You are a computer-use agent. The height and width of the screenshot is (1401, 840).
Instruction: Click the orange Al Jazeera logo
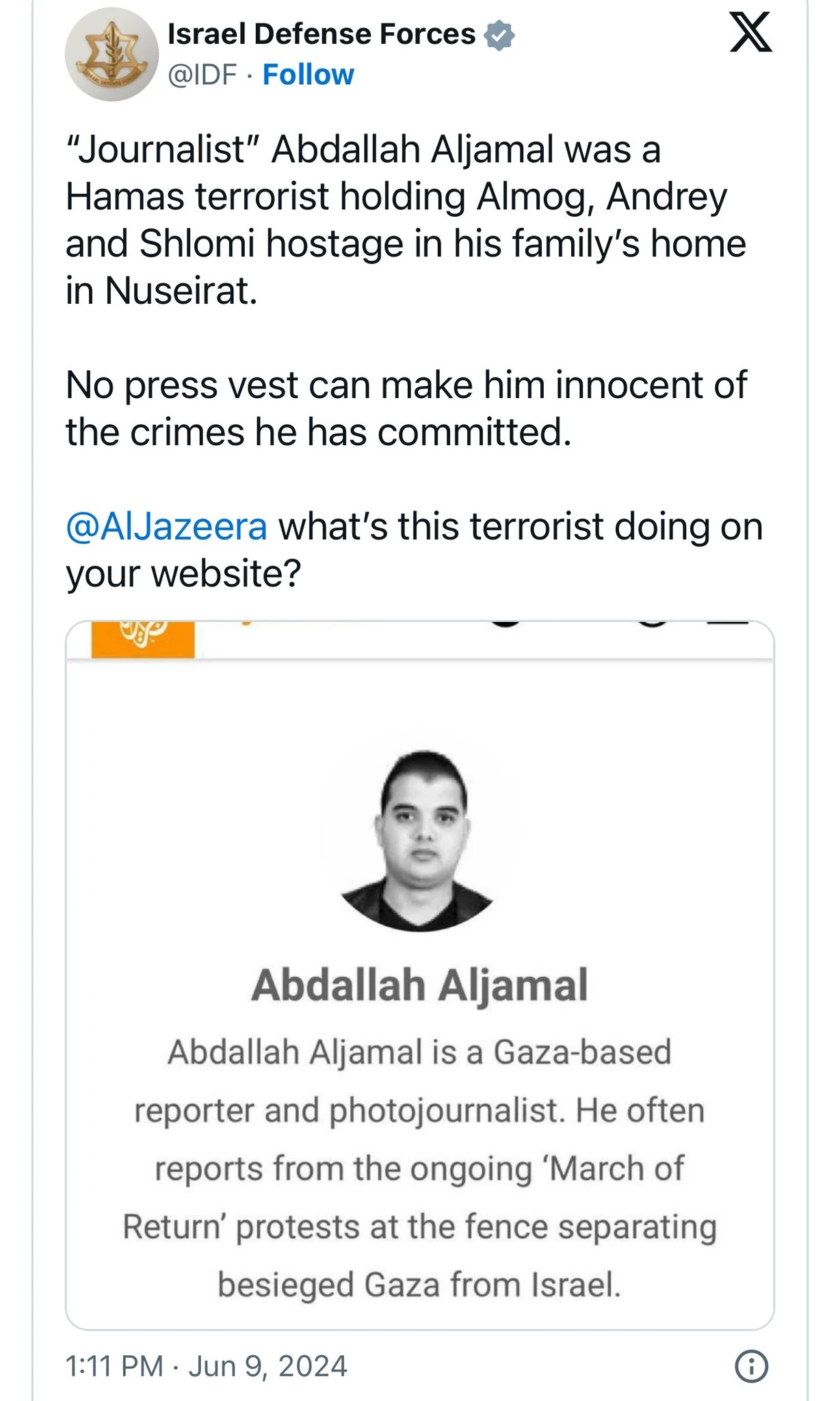(143, 639)
